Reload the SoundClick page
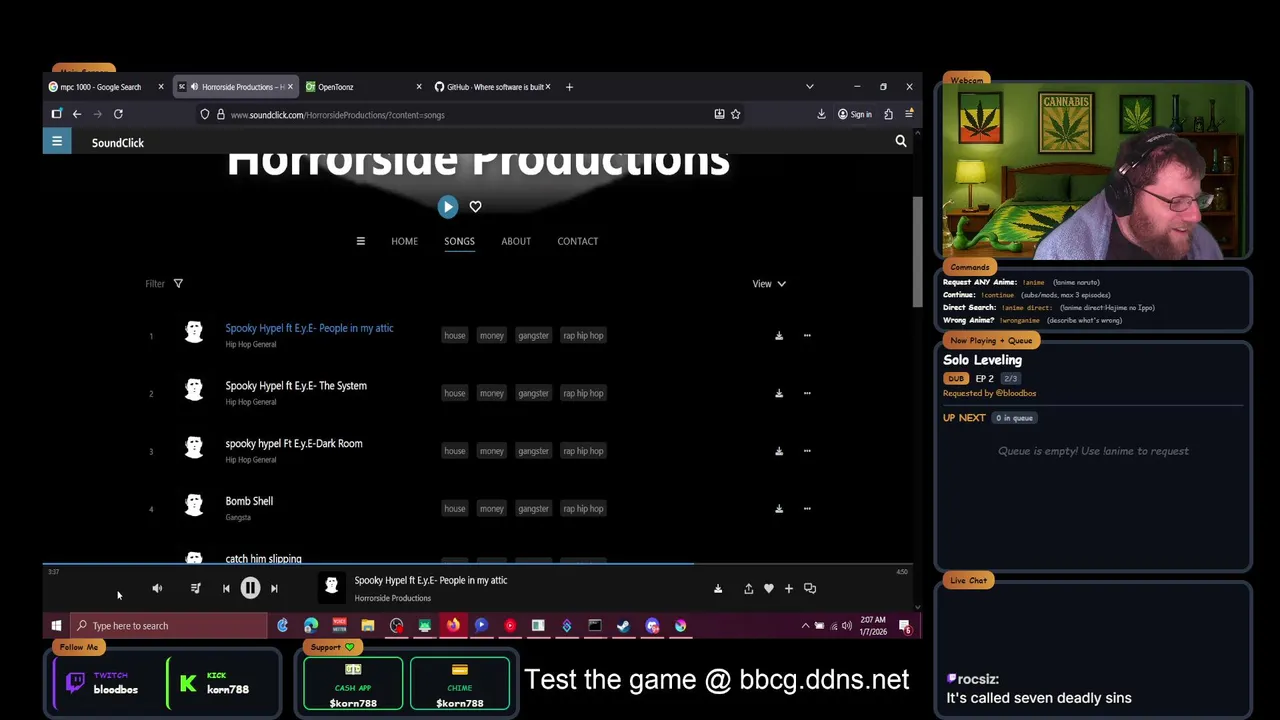The width and height of the screenshot is (1280, 720). click(x=118, y=115)
